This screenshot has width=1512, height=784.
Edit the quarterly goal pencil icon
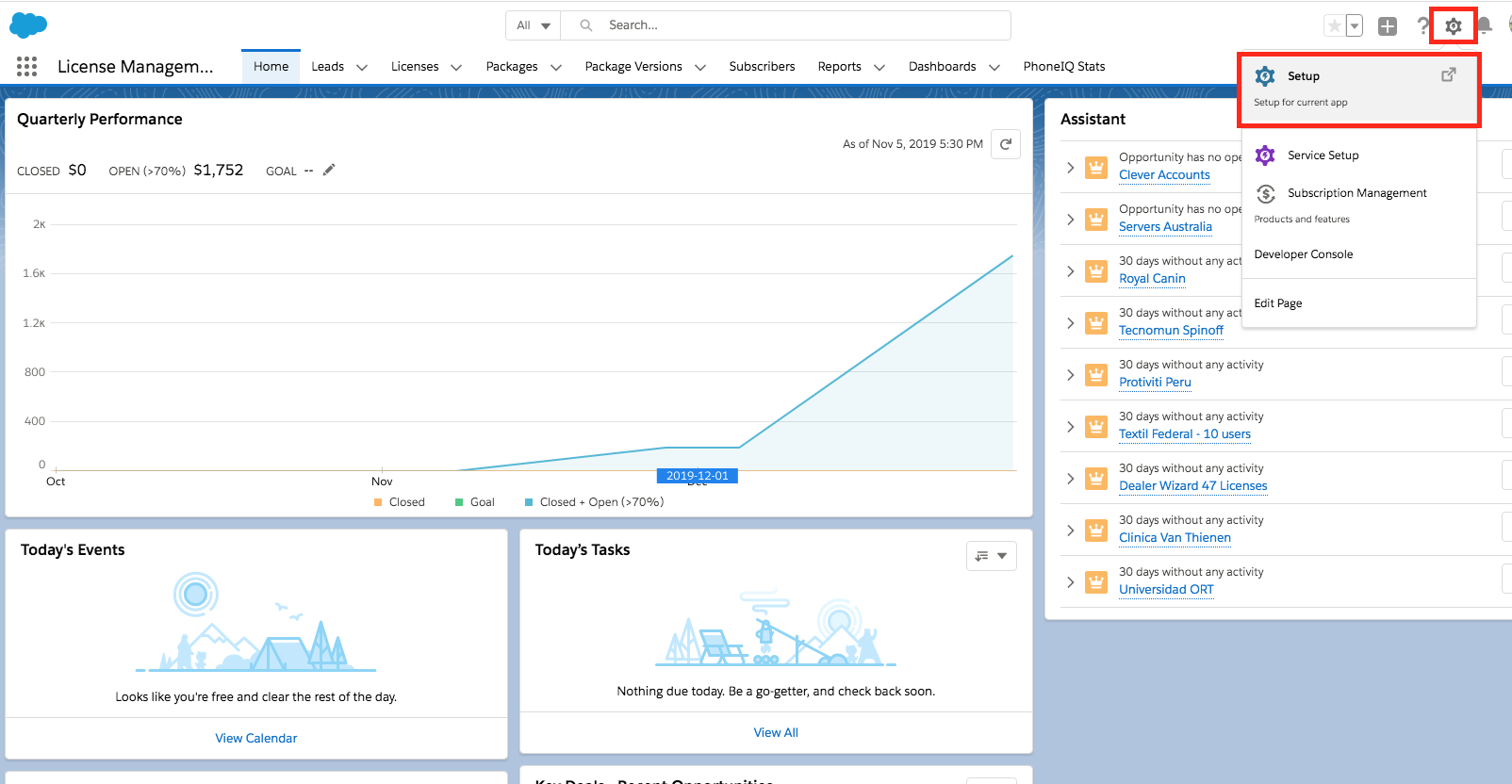click(x=329, y=170)
